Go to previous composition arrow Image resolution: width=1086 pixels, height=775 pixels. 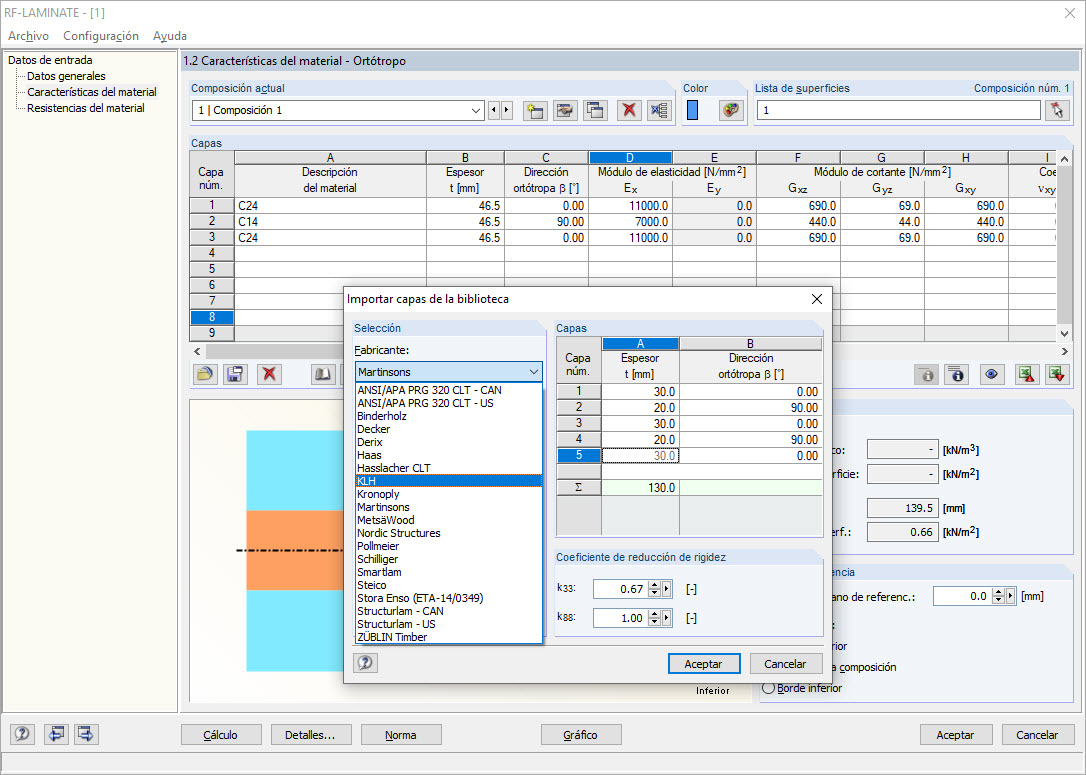coord(494,110)
